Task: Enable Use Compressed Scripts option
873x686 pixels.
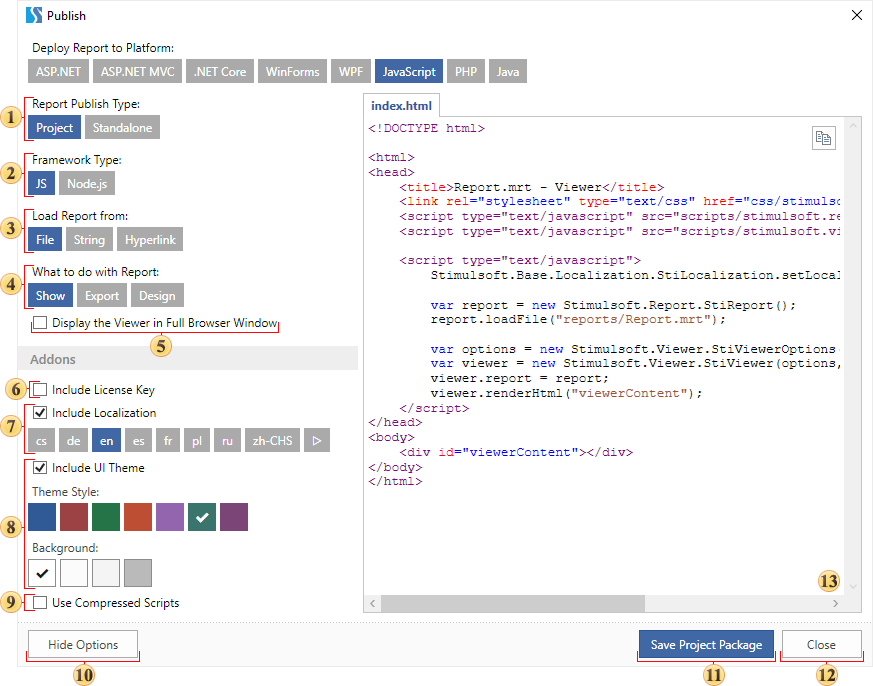Action: [40, 603]
